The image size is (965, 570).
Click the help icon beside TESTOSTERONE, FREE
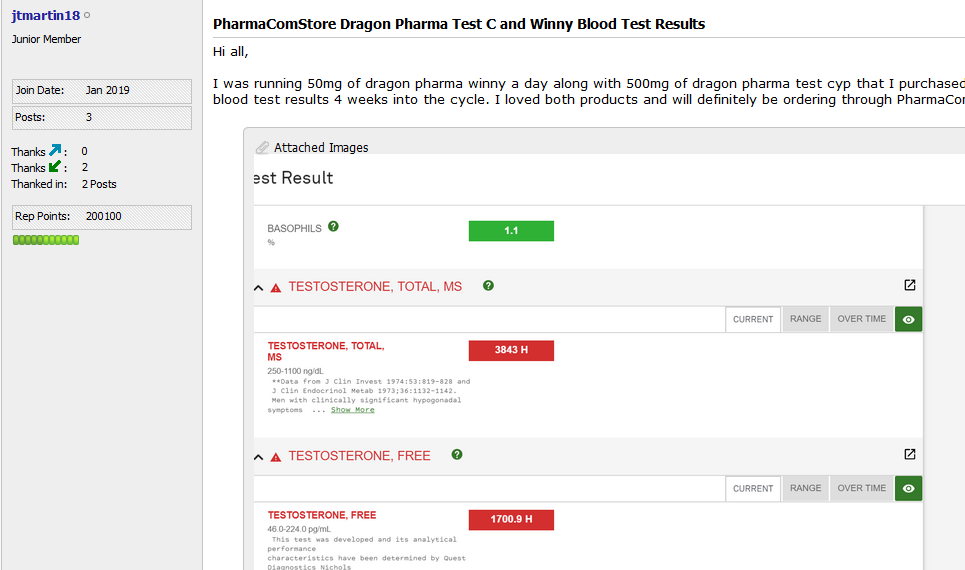(x=457, y=455)
